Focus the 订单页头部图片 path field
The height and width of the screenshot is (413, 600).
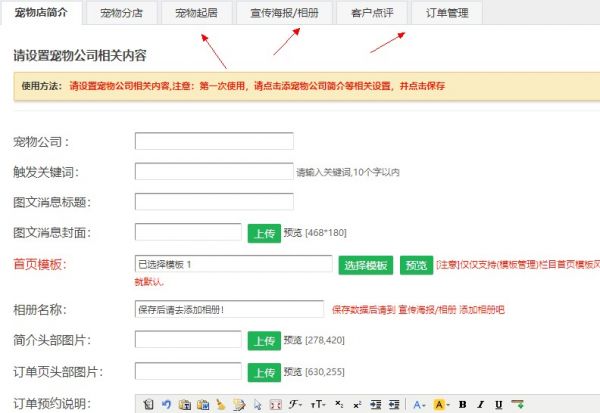click(x=188, y=371)
